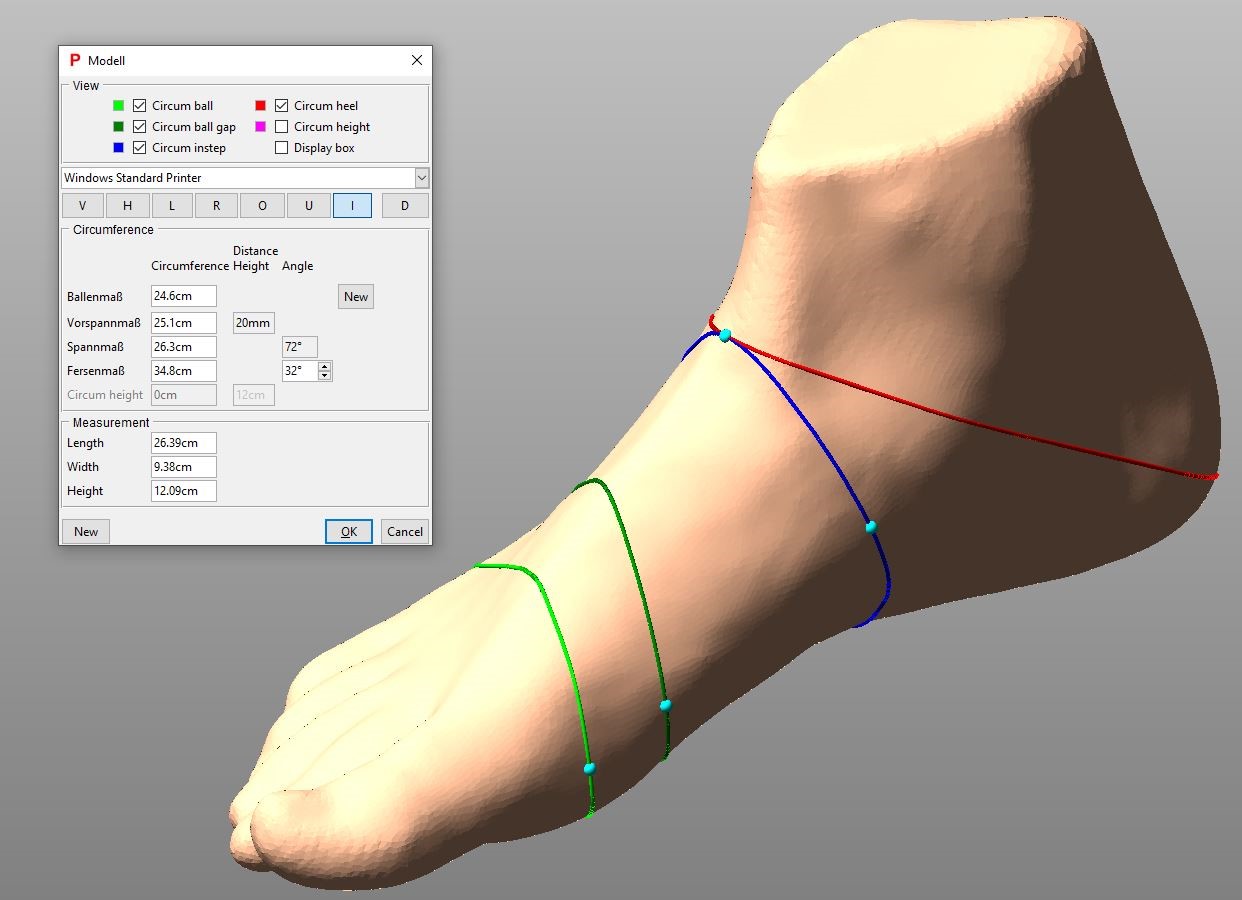Click the red Circum heel swatch

coord(260,105)
